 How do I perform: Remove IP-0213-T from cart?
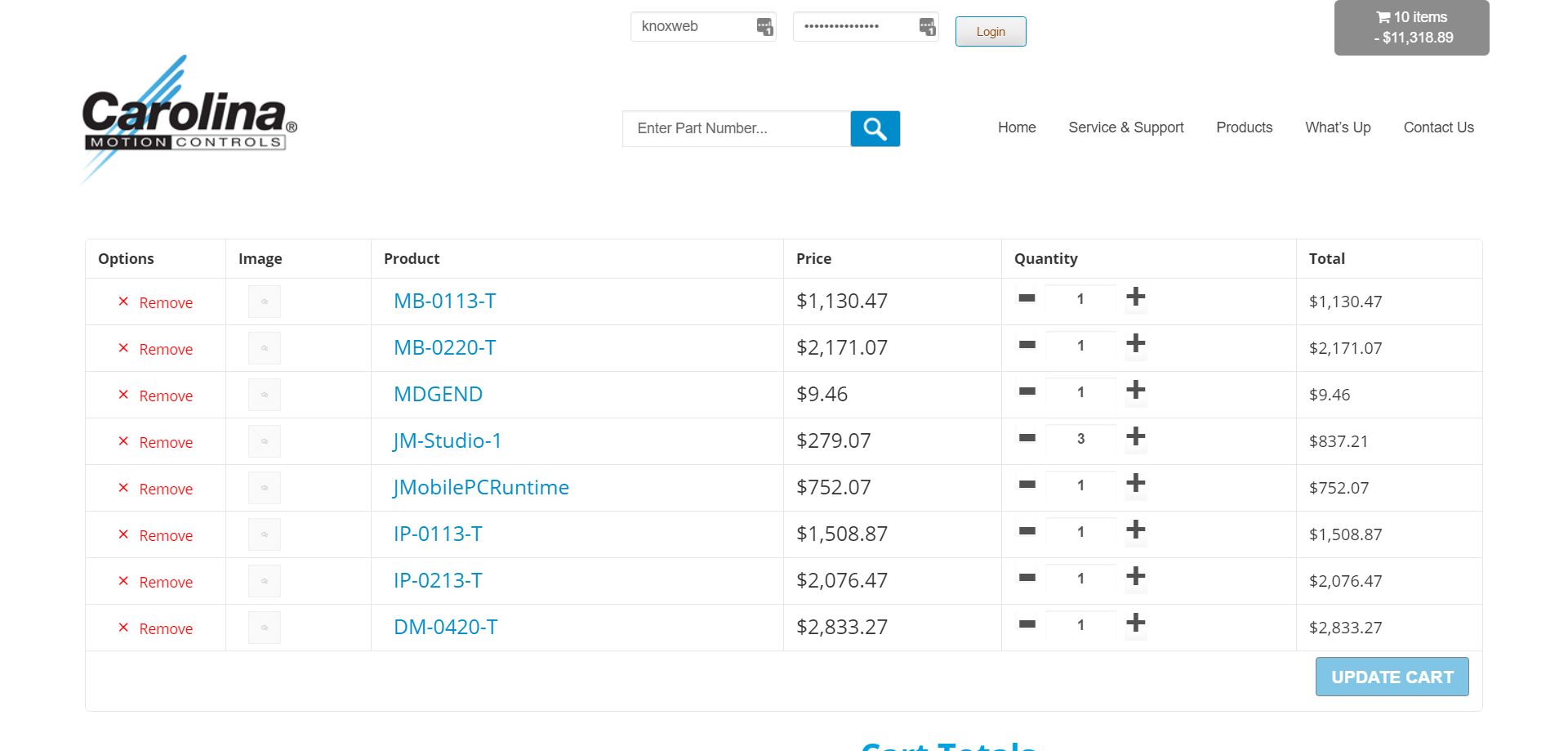(156, 582)
